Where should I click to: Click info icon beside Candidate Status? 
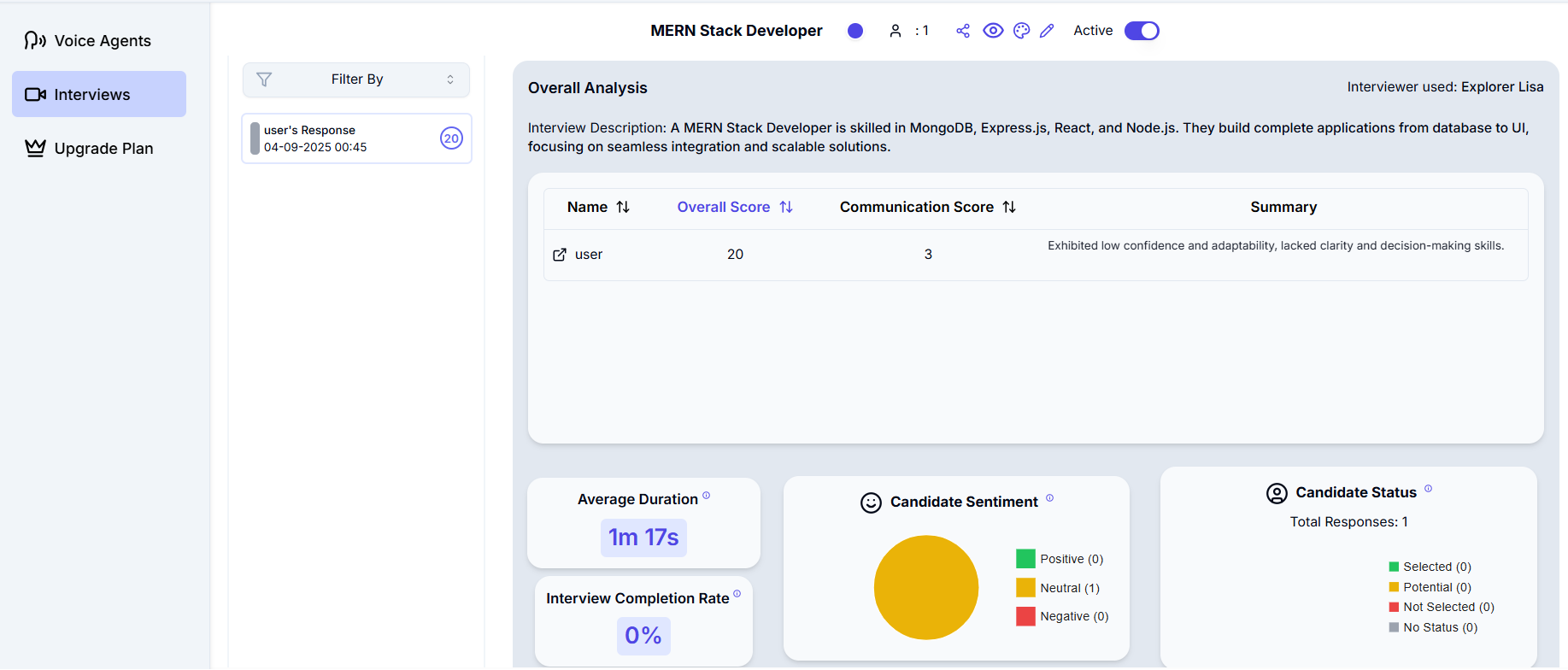pyautogui.click(x=1428, y=489)
